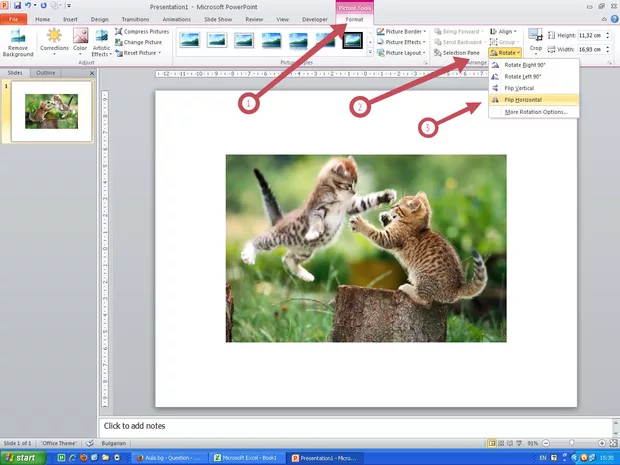Expand the Picture Border dropdown
Image resolution: width=620 pixels, height=465 pixels.
click(x=402, y=31)
